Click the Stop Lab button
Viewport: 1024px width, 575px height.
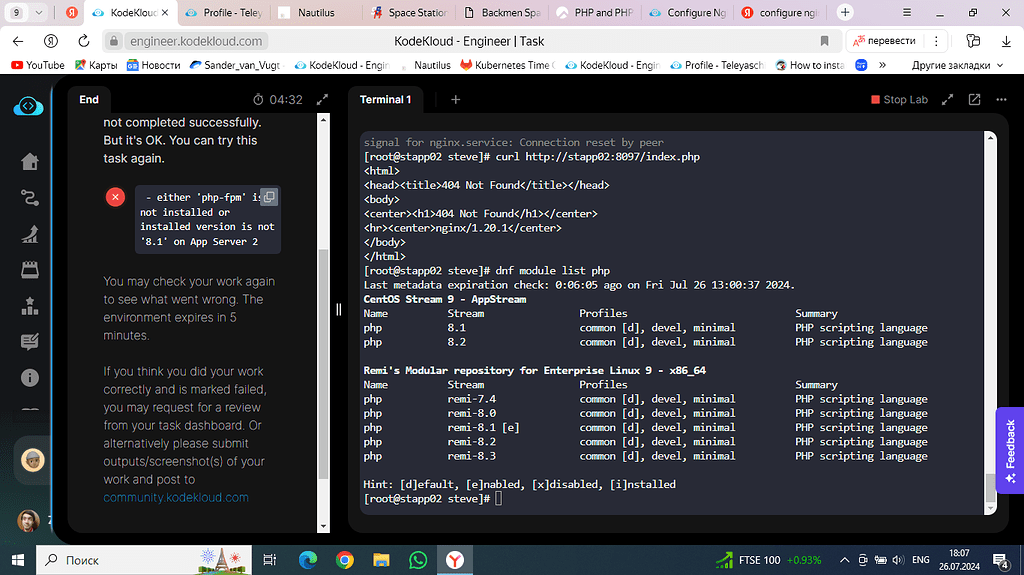899,99
